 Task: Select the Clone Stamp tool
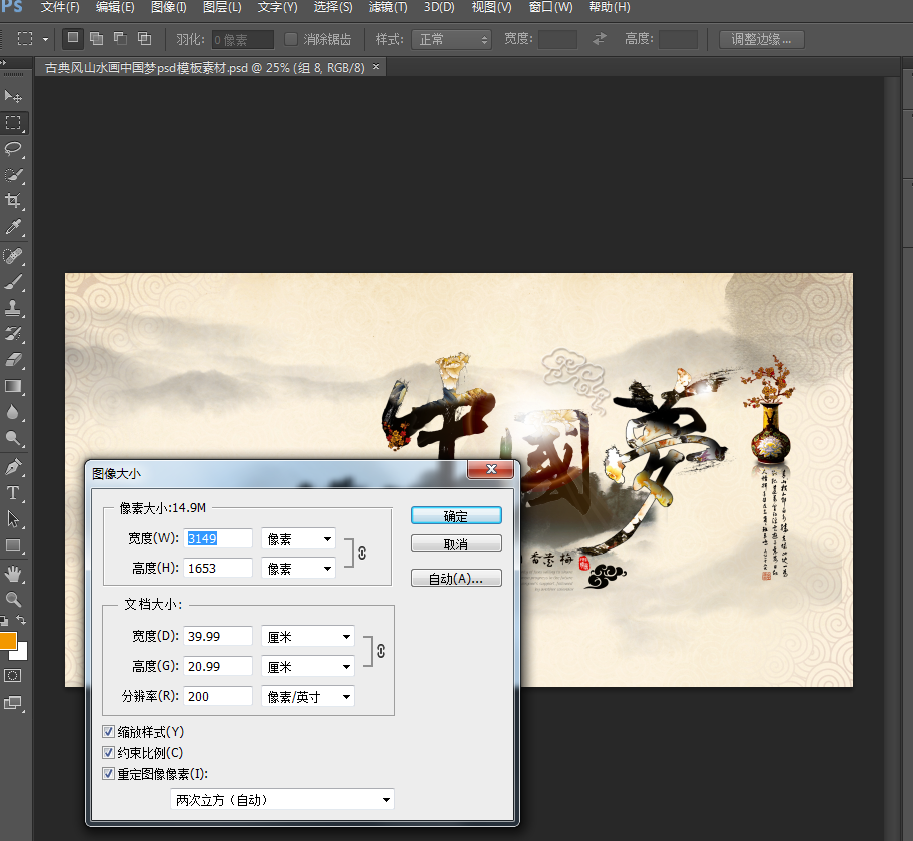13,308
